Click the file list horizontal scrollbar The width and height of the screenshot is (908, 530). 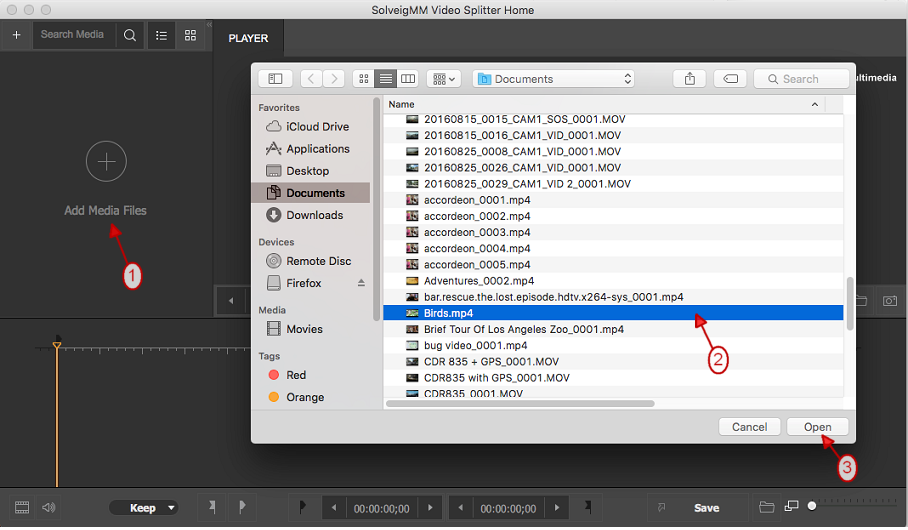520,404
